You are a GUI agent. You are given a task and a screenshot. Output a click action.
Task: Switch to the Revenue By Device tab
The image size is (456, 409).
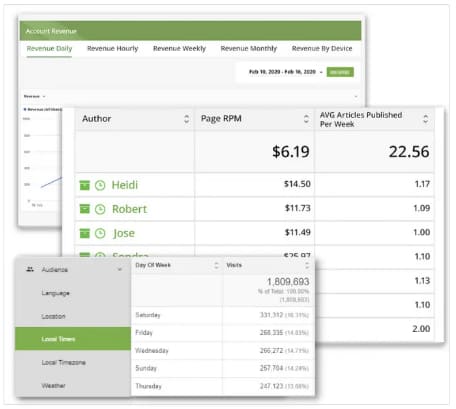(x=322, y=49)
